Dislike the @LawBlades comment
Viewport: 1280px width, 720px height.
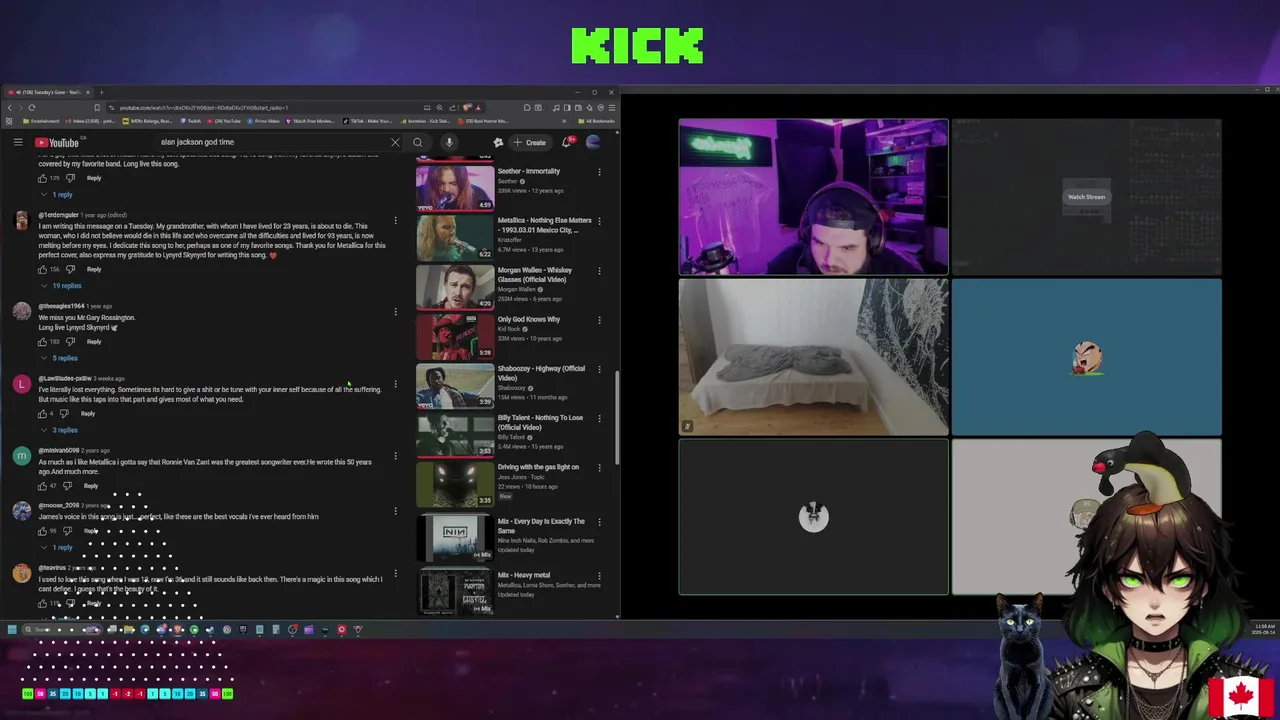pos(64,414)
